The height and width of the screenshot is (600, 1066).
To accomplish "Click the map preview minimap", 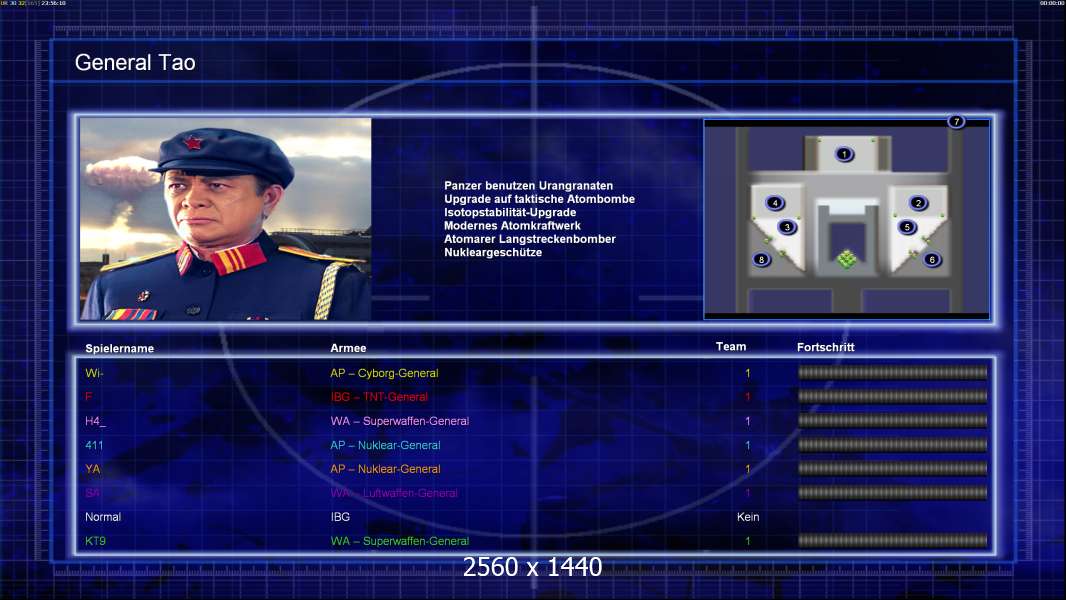I will click(846, 219).
